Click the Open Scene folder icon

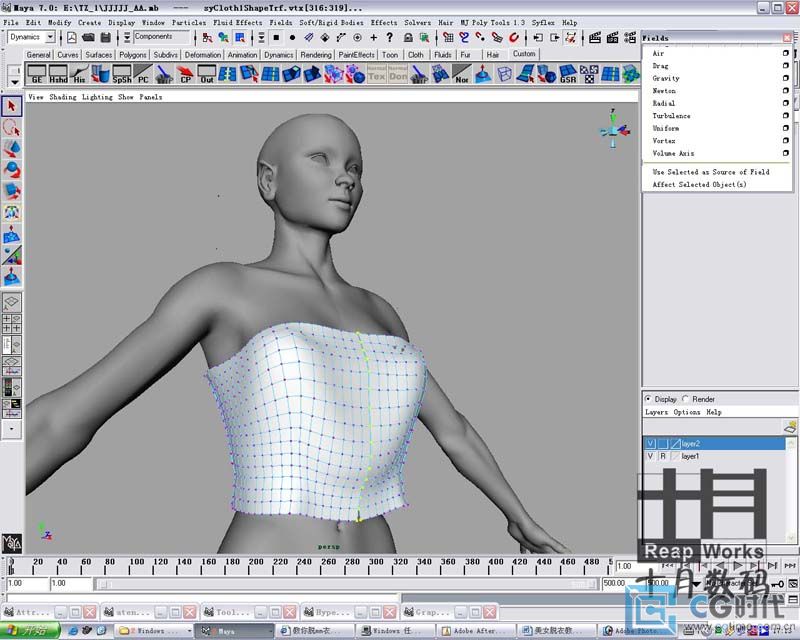click(x=88, y=37)
